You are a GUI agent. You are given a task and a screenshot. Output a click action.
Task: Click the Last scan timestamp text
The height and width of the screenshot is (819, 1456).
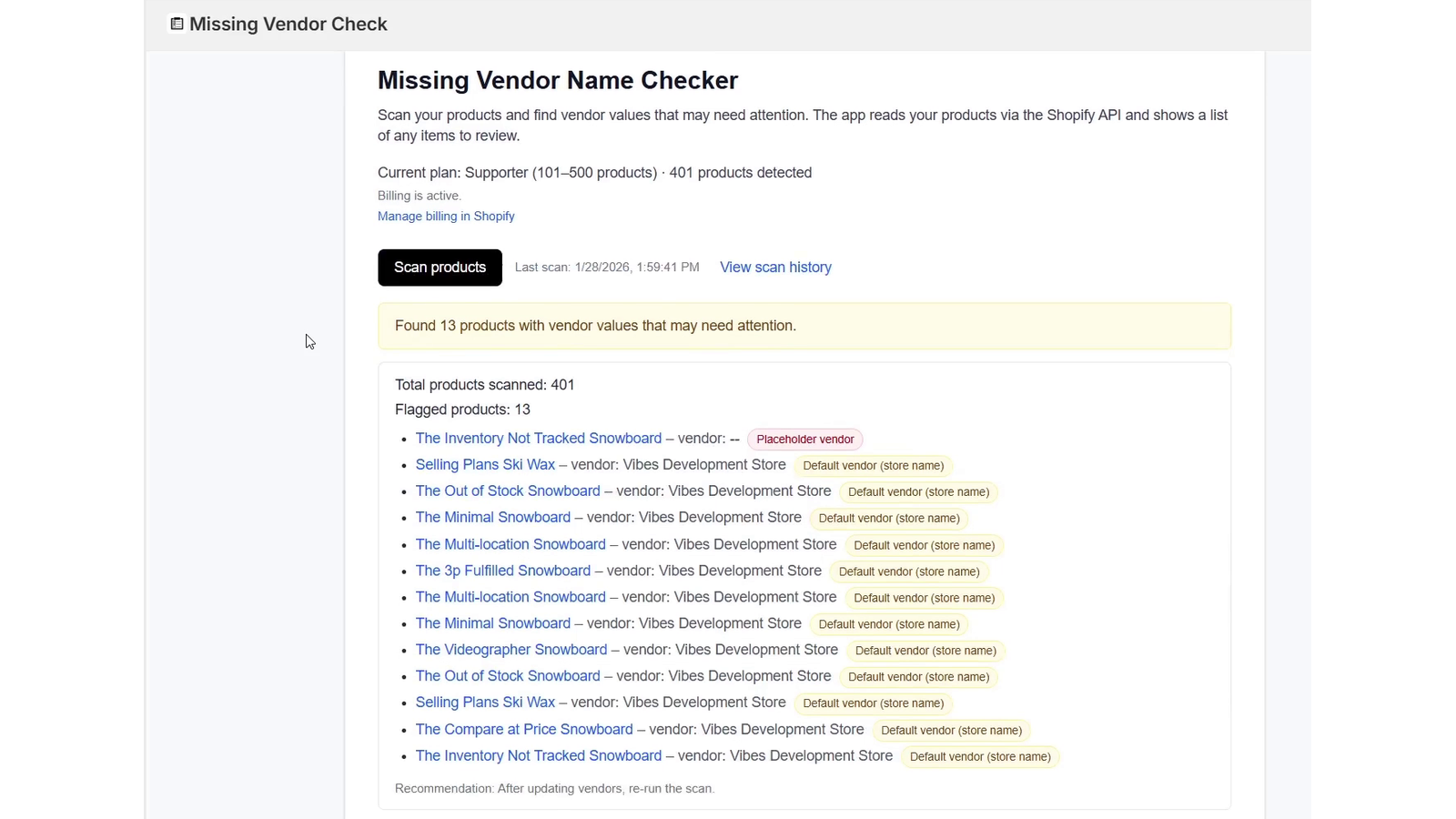coord(607,268)
